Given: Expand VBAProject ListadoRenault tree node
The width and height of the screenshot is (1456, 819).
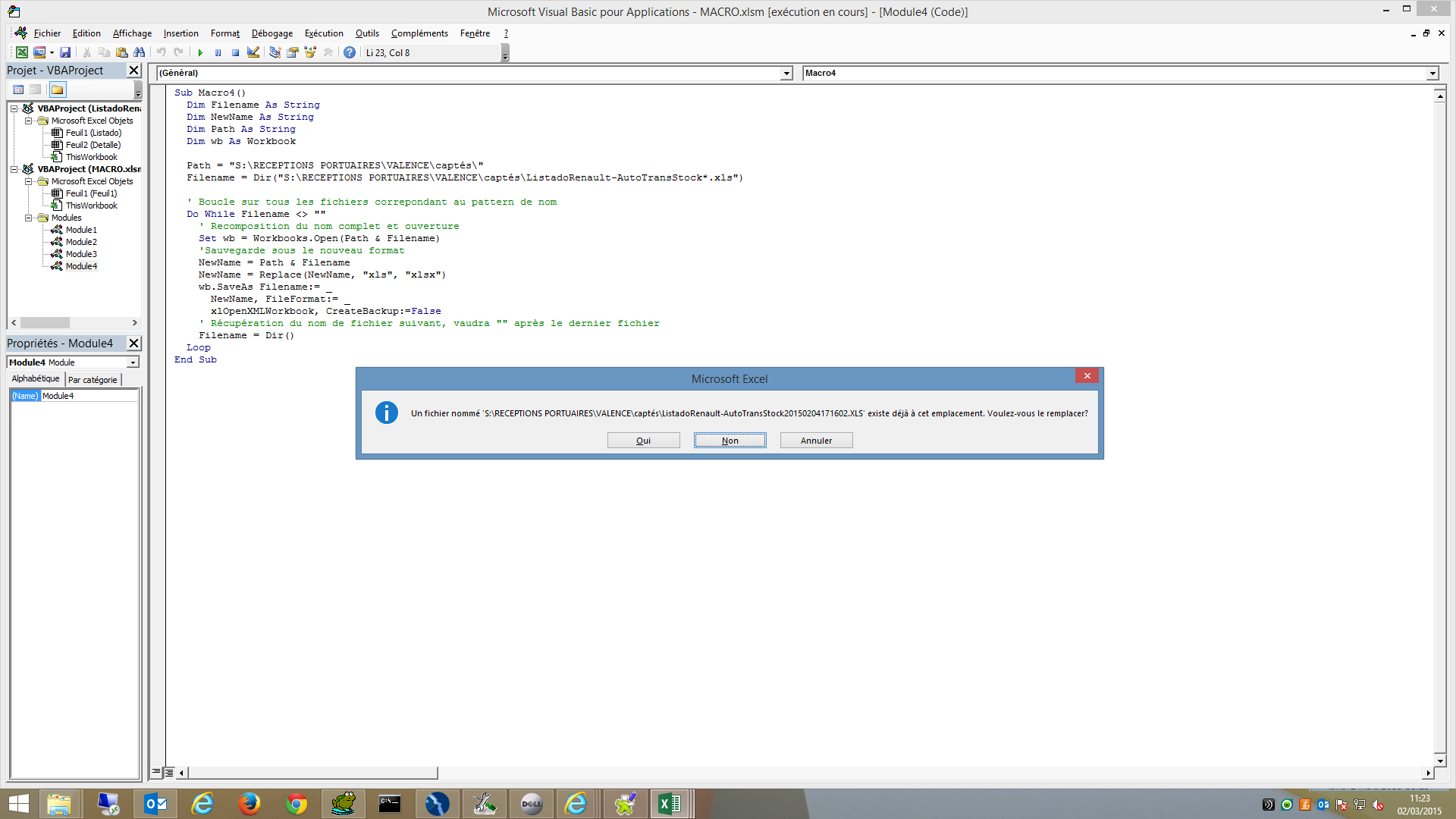Looking at the screenshot, I should coord(16,108).
